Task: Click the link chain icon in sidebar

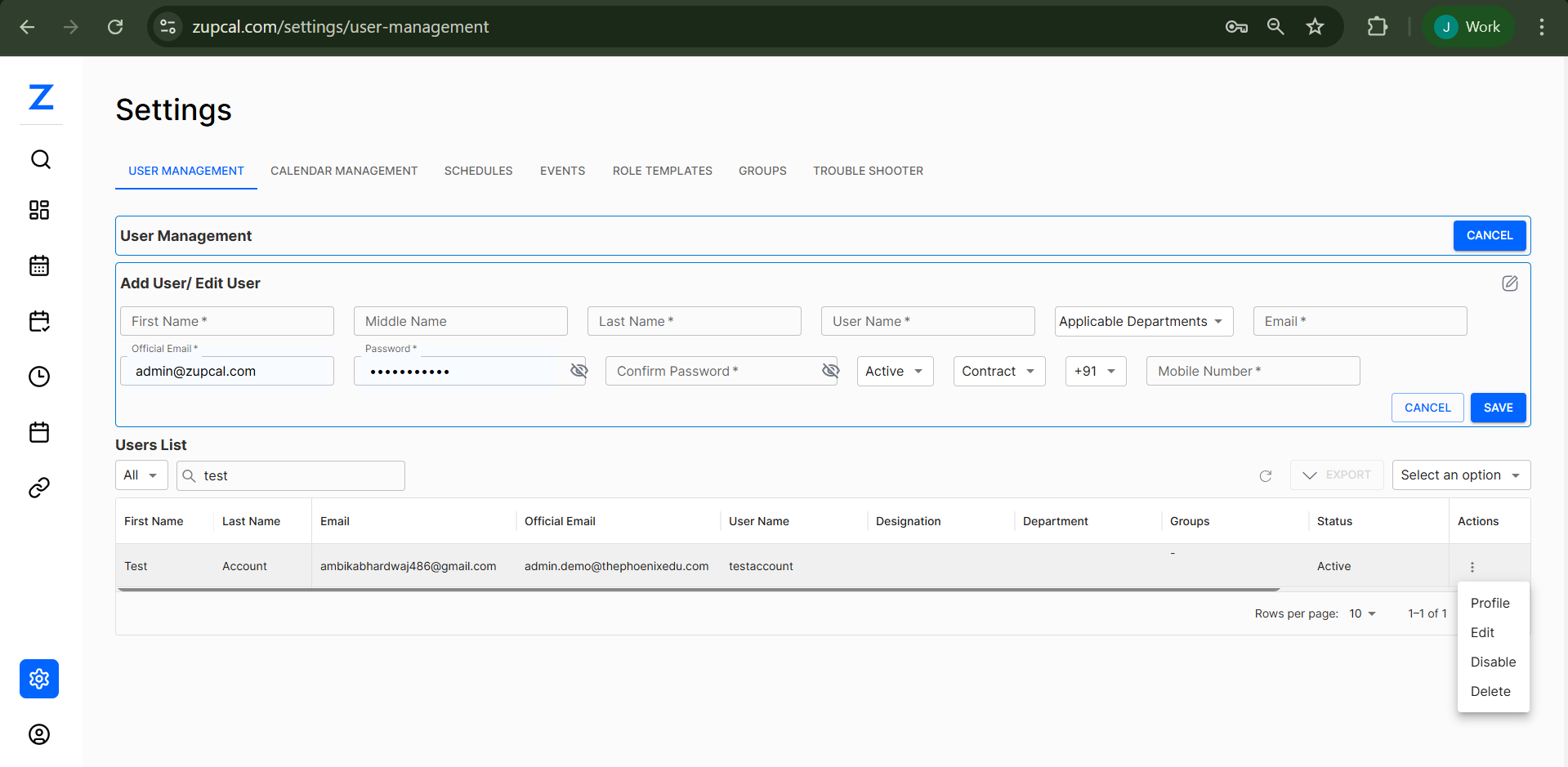Action: click(x=39, y=488)
